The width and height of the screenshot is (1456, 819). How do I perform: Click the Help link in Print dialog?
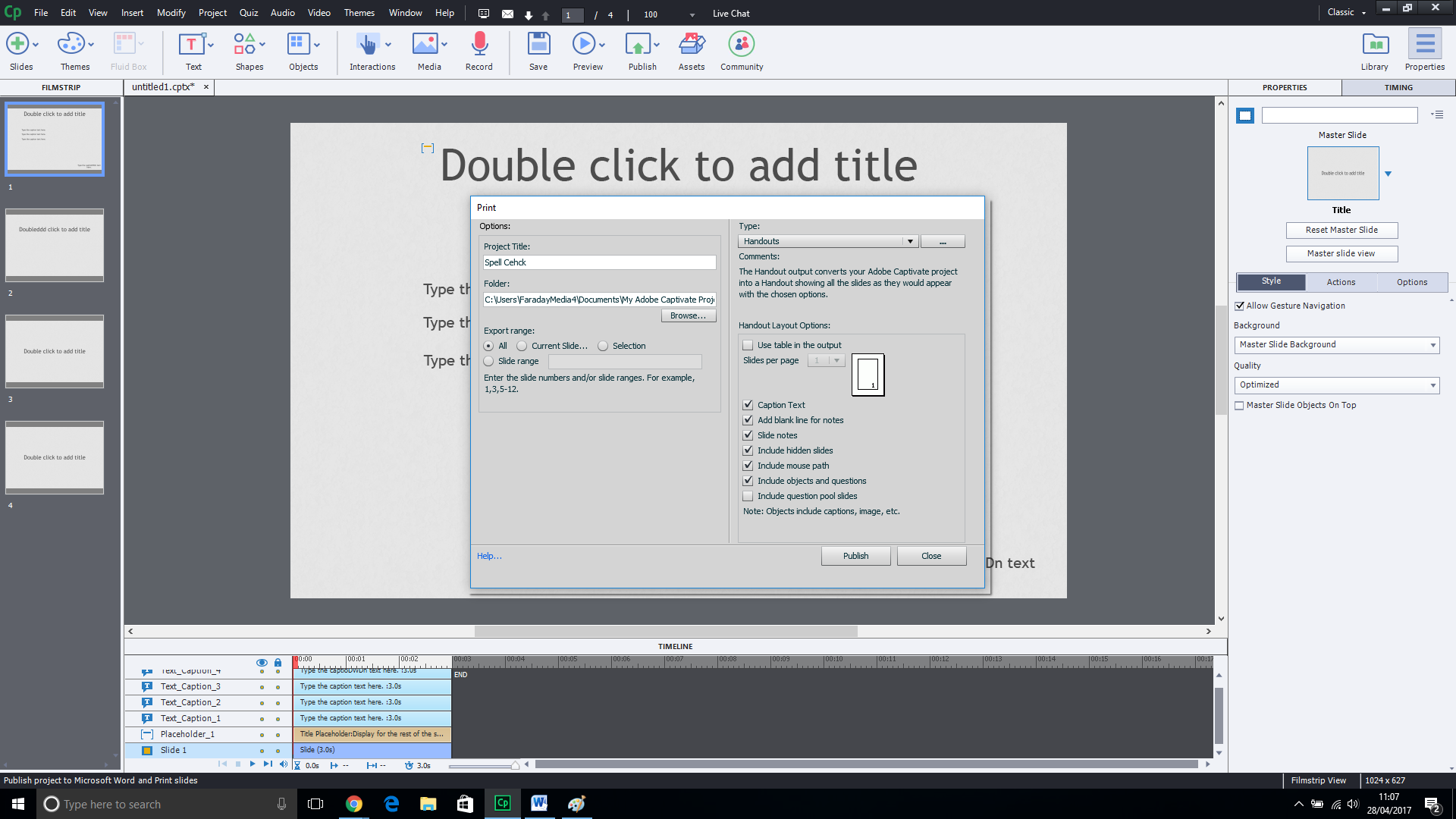[489, 556]
